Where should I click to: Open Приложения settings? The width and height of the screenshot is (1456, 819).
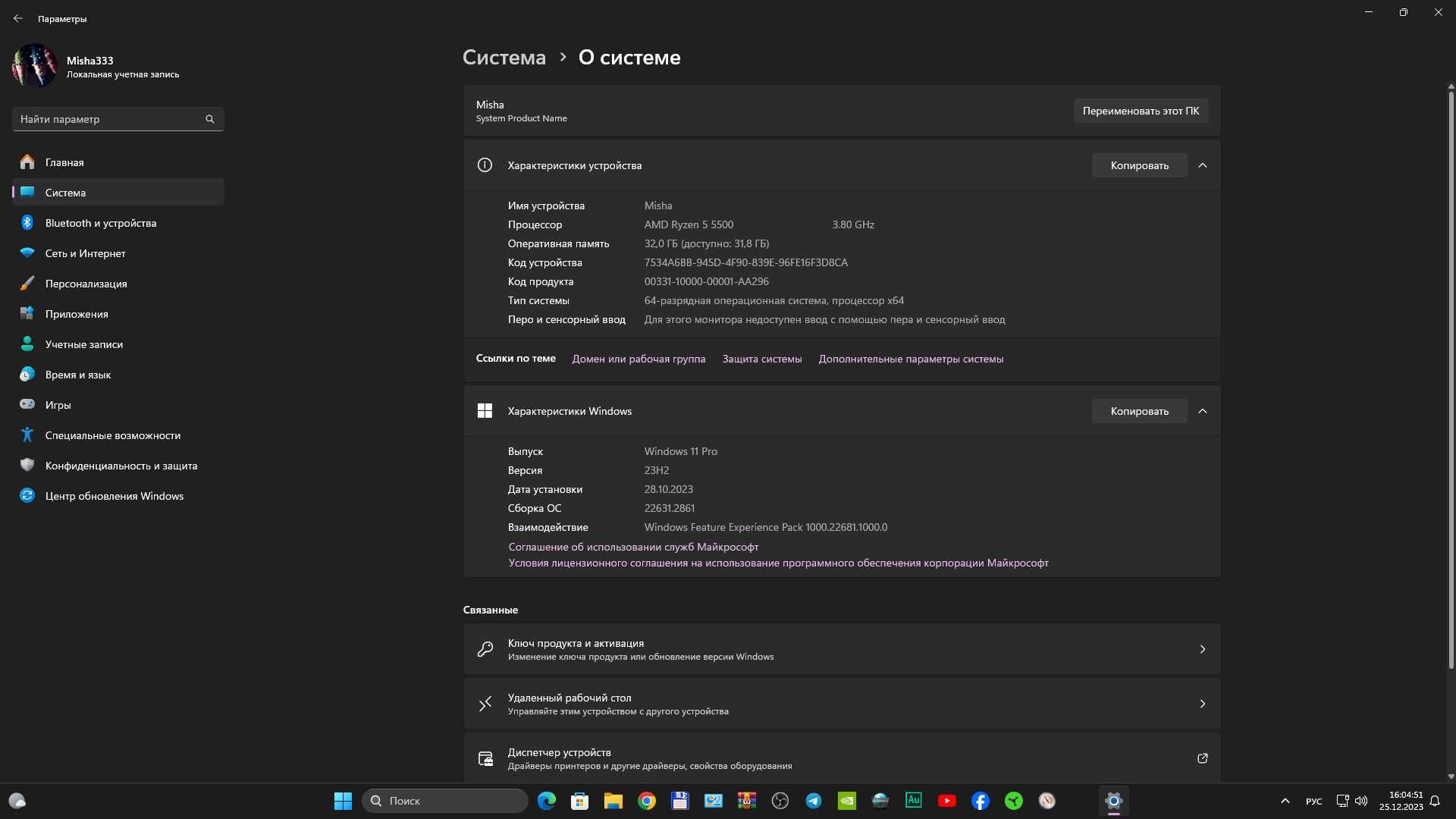pyautogui.click(x=118, y=314)
